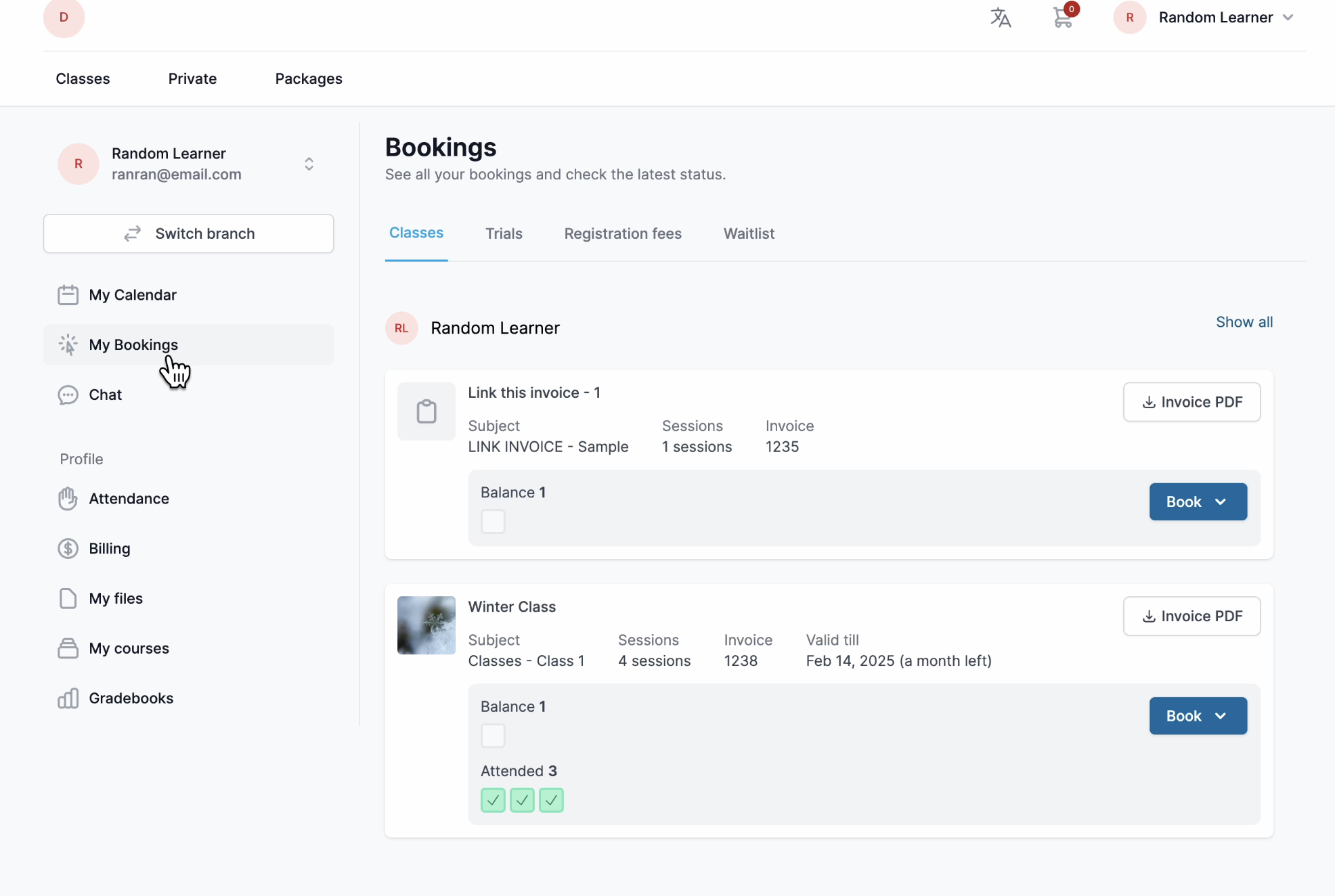Open Billing dollar icon

[68, 548]
